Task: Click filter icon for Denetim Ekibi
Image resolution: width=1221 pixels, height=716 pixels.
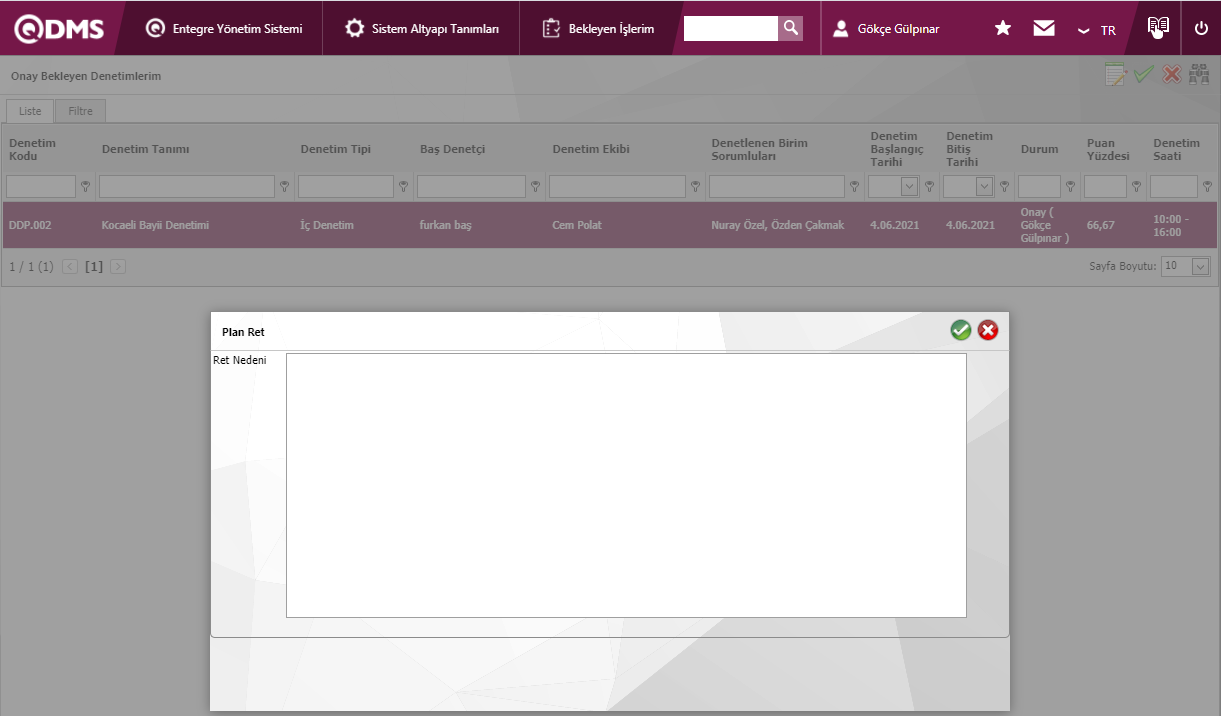Action: point(695,186)
